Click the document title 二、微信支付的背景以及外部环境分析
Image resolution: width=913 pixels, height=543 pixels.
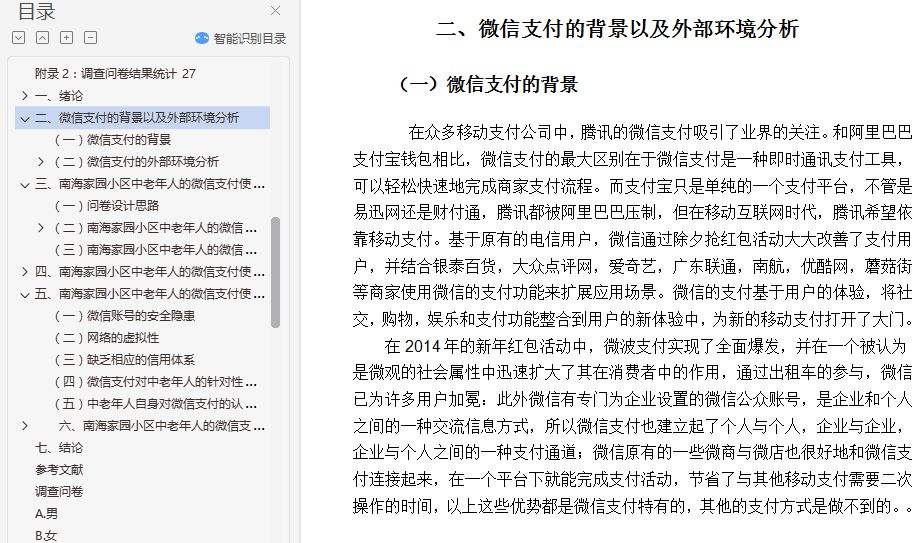coord(617,29)
